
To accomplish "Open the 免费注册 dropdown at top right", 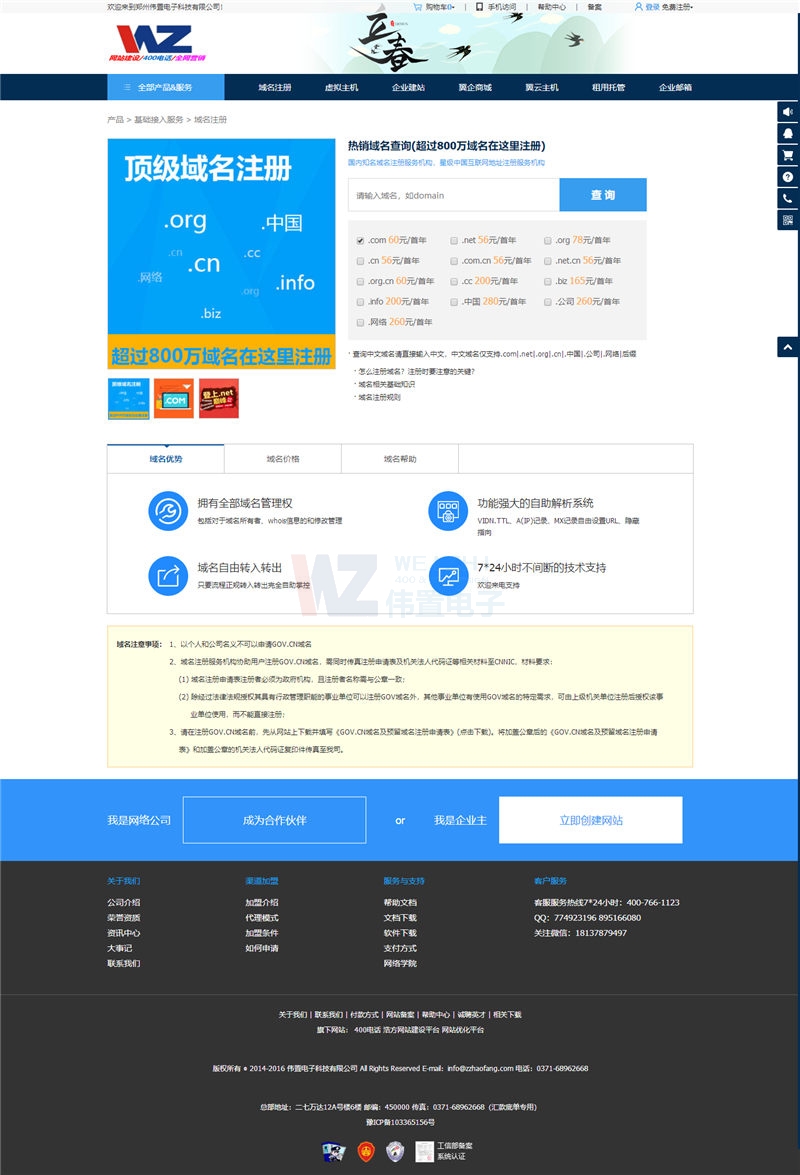I will (x=678, y=7).
